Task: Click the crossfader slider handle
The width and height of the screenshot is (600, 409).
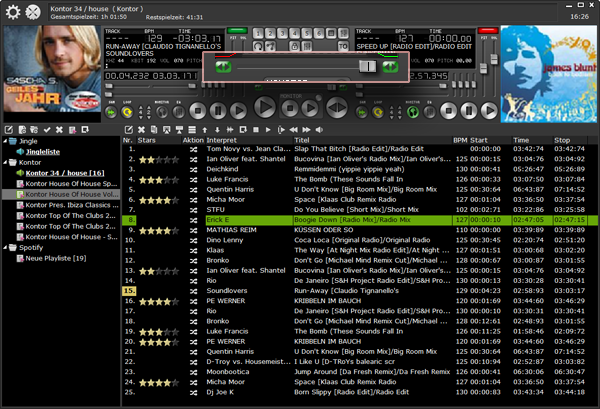Action: (x=368, y=67)
